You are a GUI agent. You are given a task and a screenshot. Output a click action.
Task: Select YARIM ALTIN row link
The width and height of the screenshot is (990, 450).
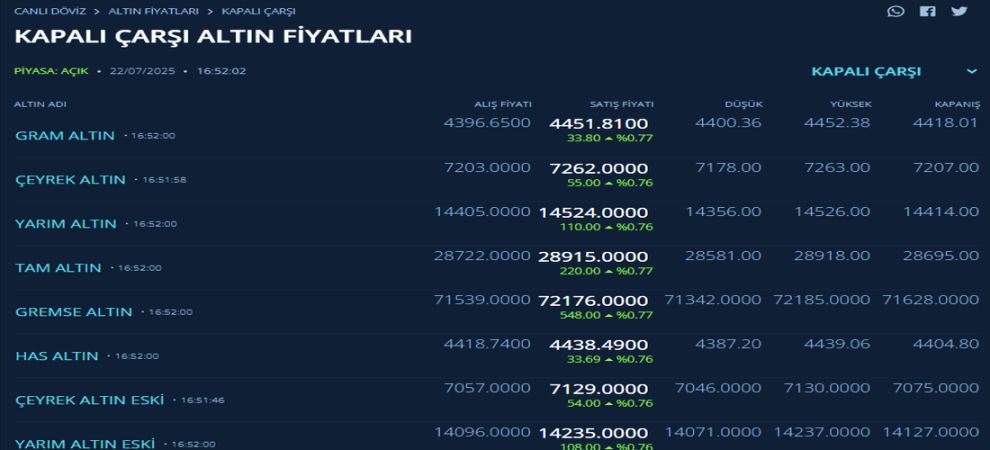click(x=66, y=224)
